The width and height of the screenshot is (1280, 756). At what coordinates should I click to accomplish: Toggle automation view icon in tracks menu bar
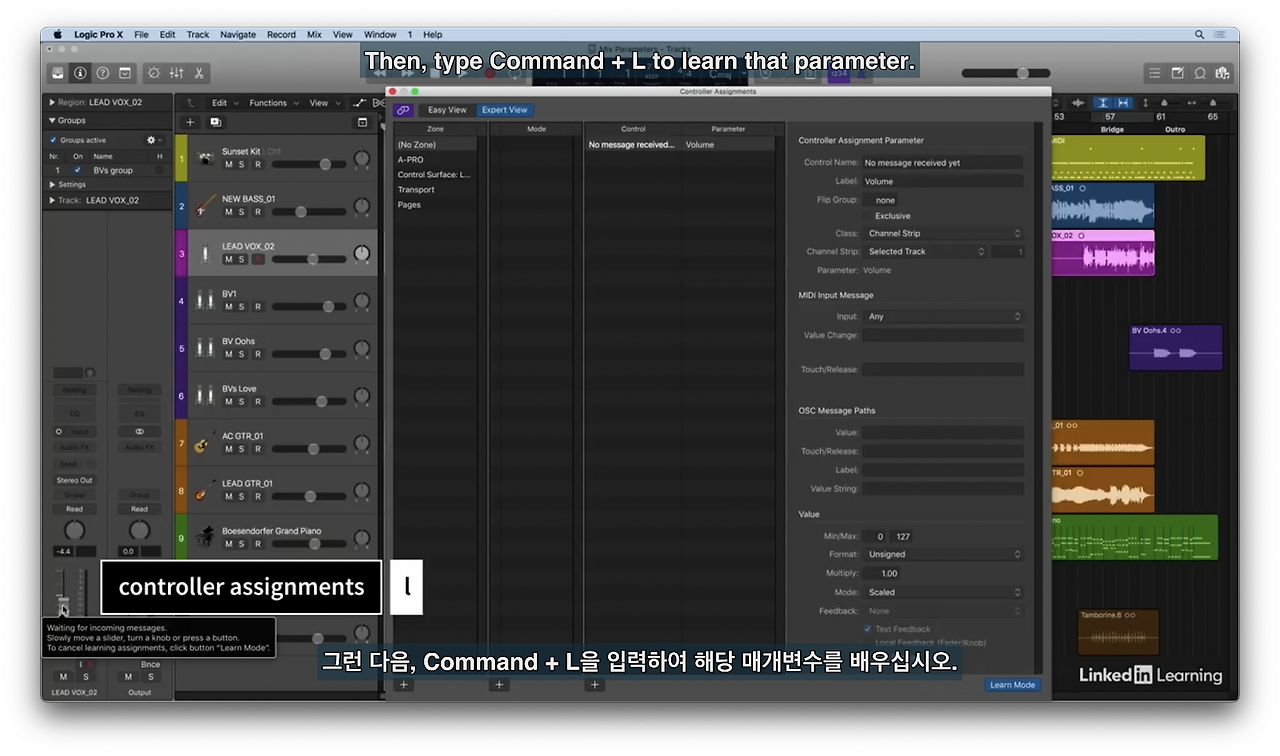359,103
